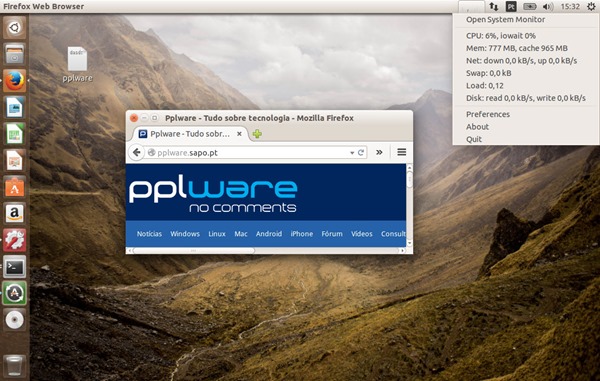This screenshot has width=600, height=381.
Task: Click the site identity globe icon
Action: 151,152
